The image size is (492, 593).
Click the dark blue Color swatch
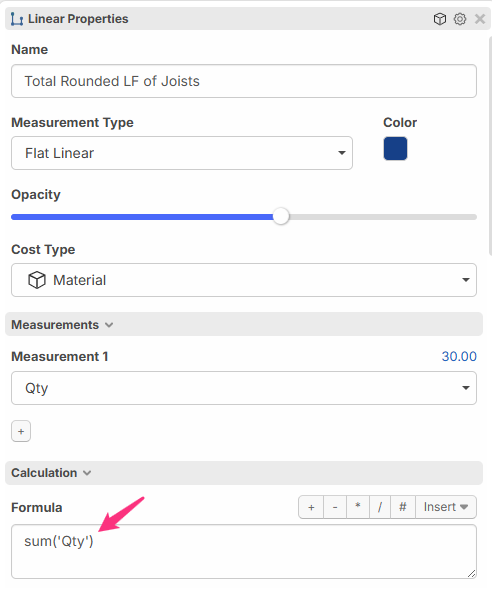coord(395,149)
